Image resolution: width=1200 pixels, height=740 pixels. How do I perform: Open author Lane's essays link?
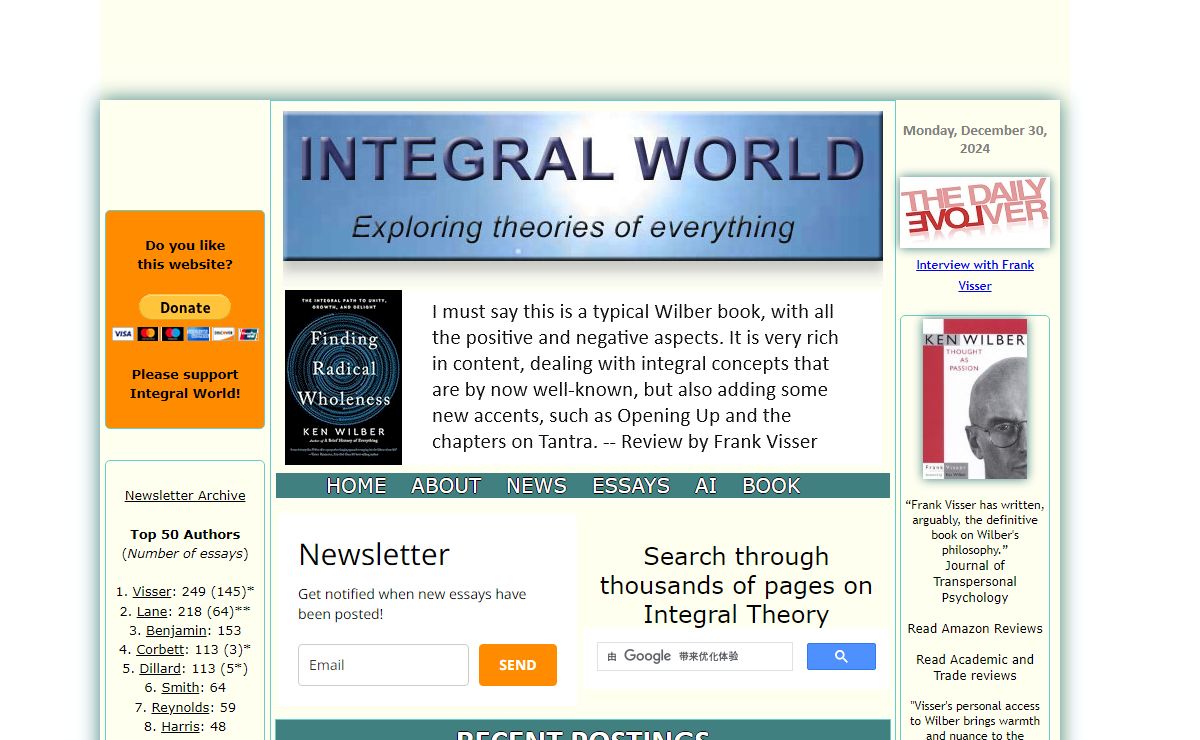pos(152,611)
